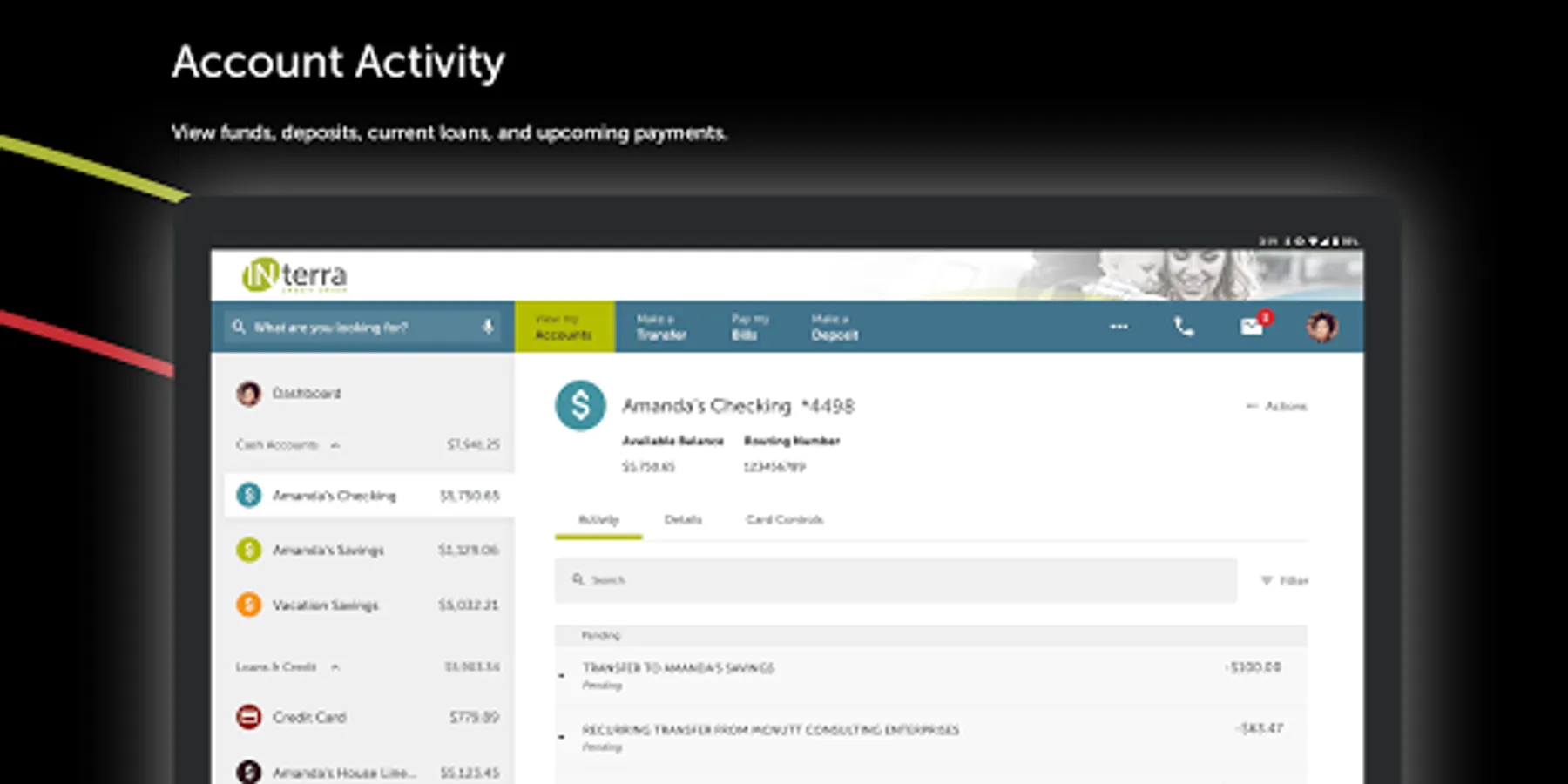Click the Credit Card balance $779.89
Image resolution: width=1568 pixels, height=784 pixels.
474,718
